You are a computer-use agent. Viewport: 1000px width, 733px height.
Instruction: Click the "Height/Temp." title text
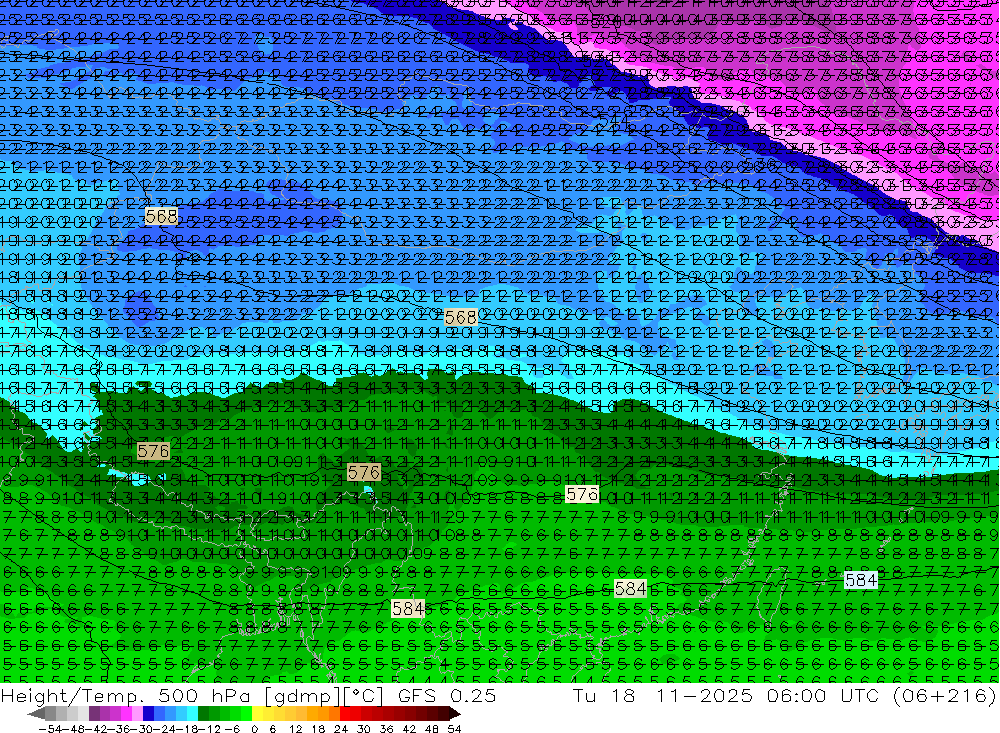pos(71,695)
